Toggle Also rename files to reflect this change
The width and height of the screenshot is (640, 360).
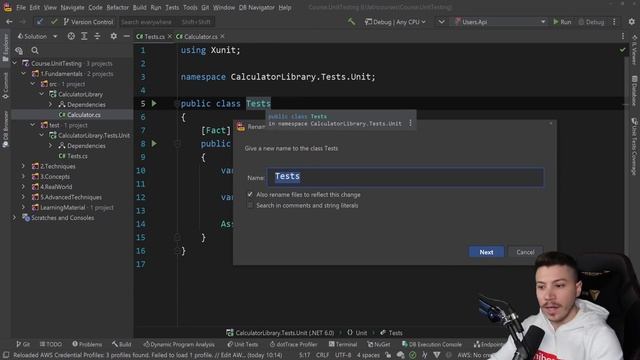[x=250, y=195]
